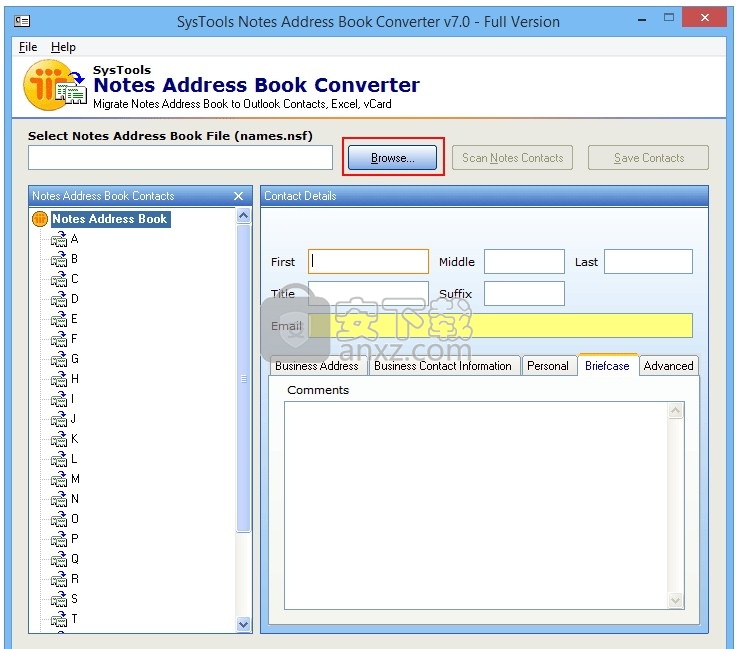
Task: Click the contact group icon beside P
Action: pyautogui.click(x=59, y=539)
